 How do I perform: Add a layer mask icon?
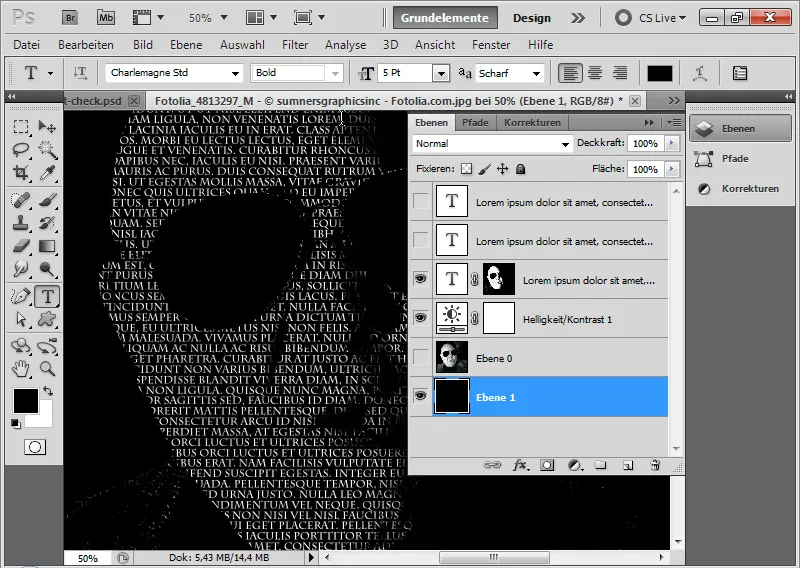[547, 465]
